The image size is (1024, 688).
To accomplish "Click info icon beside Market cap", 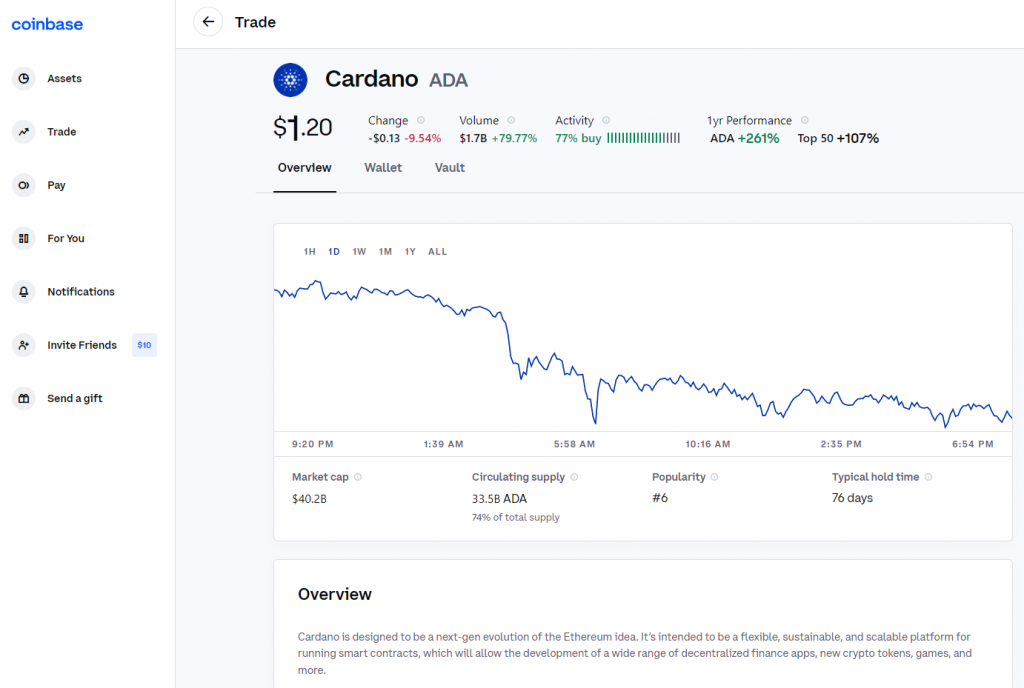I will (358, 477).
